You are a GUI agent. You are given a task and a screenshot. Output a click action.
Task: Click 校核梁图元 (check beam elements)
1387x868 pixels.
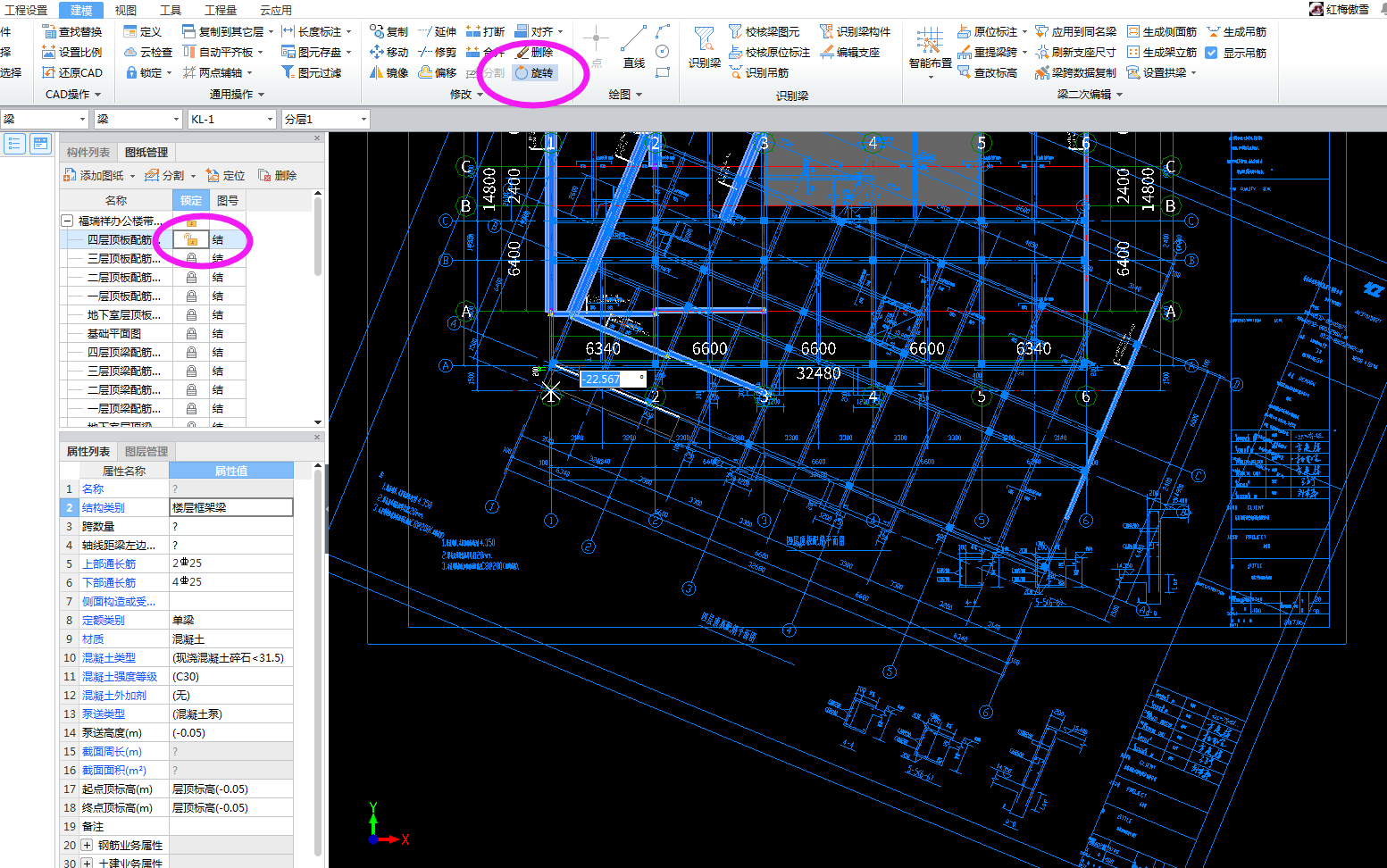[765, 31]
